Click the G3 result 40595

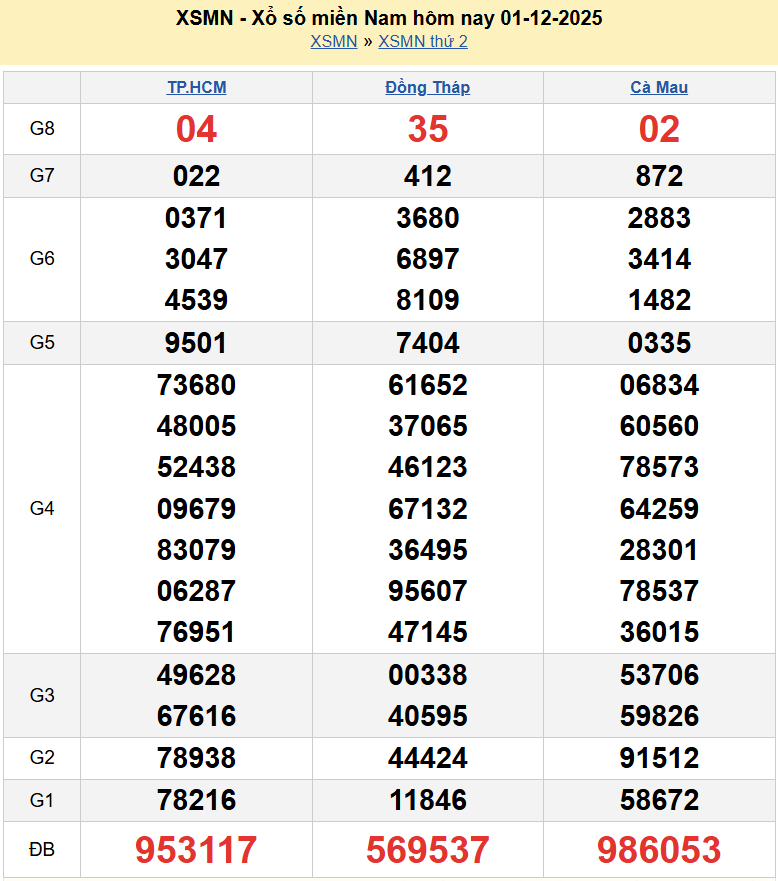tap(427, 716)
